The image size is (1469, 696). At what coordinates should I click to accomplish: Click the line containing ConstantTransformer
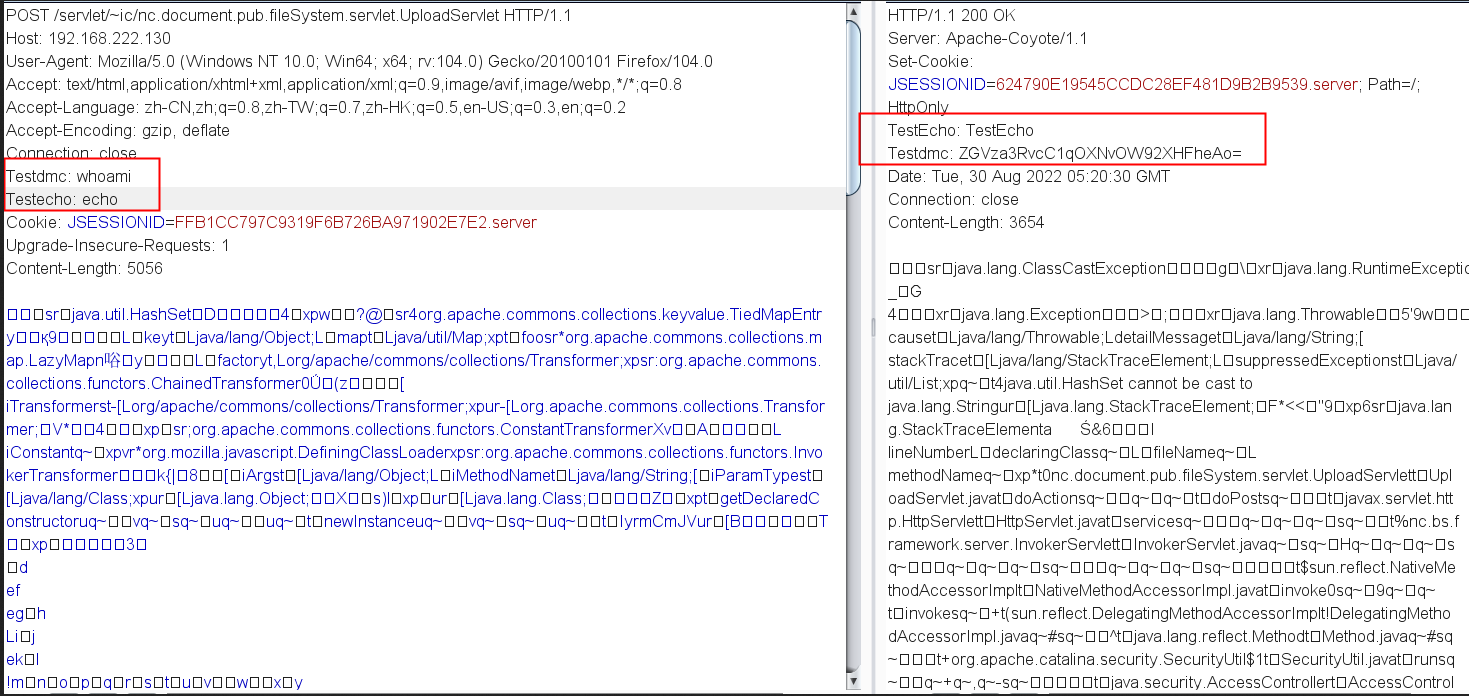(x=393, y=429)
